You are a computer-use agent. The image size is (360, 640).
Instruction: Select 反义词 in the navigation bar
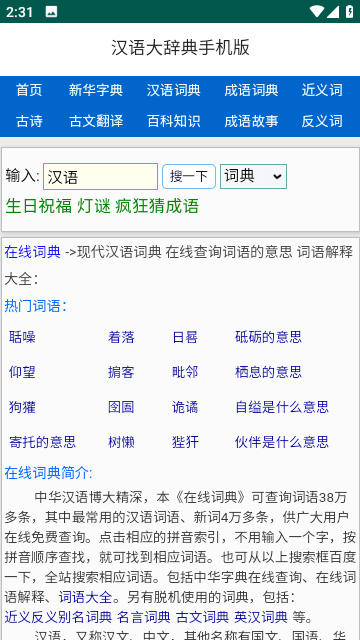pyautogui.click(x=322, y=121)
